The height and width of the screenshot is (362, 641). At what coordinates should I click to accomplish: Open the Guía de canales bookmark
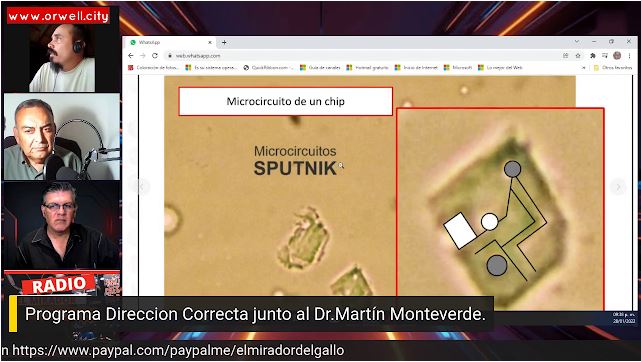(320, 68)
